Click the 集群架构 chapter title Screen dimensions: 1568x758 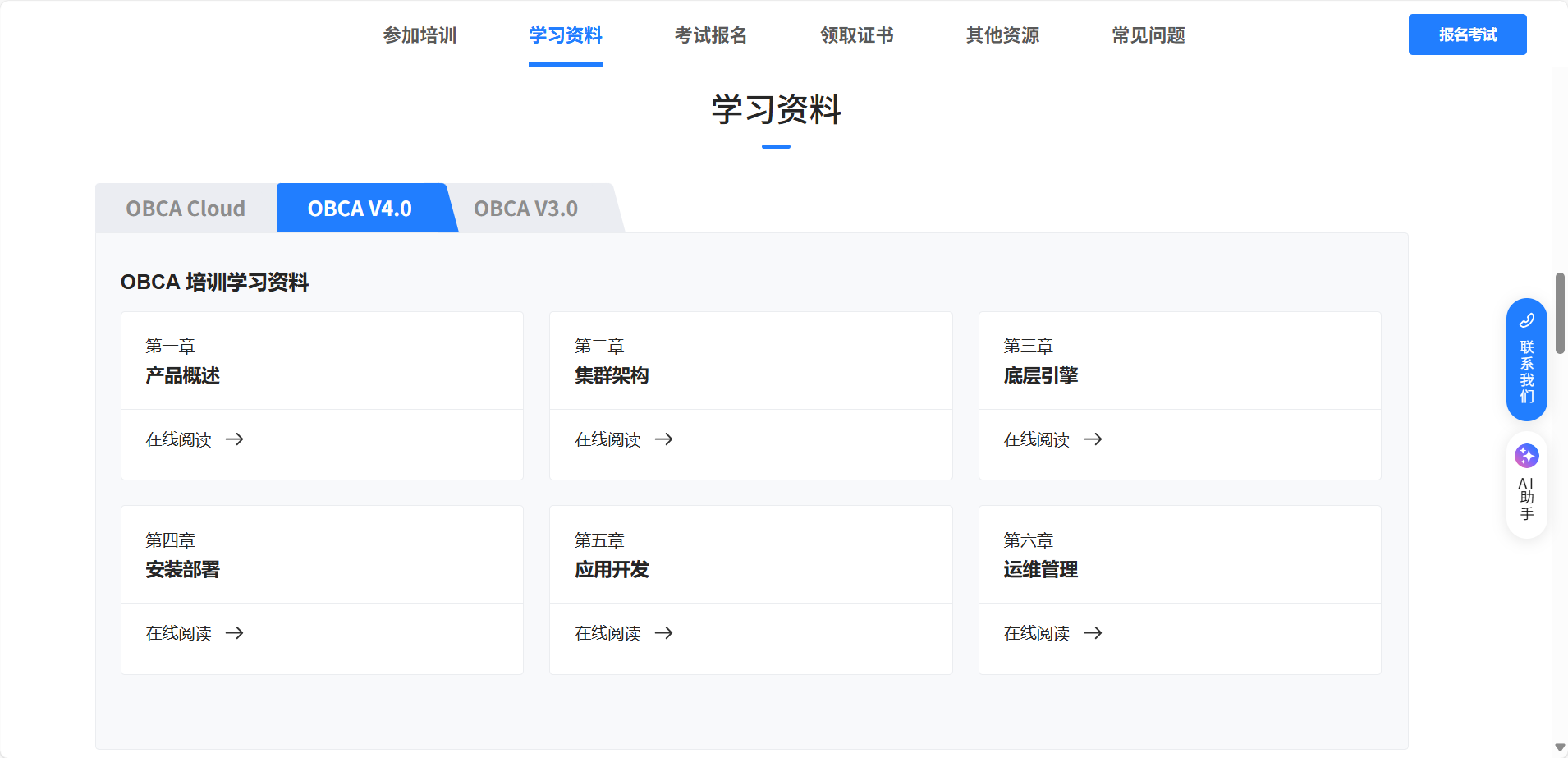point(612,376)
